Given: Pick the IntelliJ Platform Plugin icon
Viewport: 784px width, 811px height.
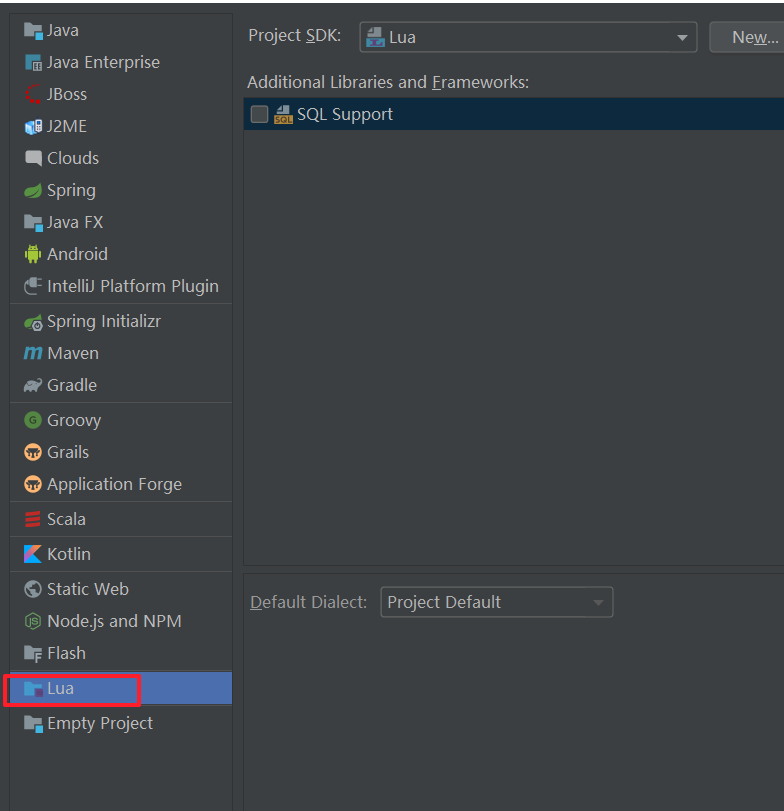Looking at the screenshot, I should pos(33,286).
